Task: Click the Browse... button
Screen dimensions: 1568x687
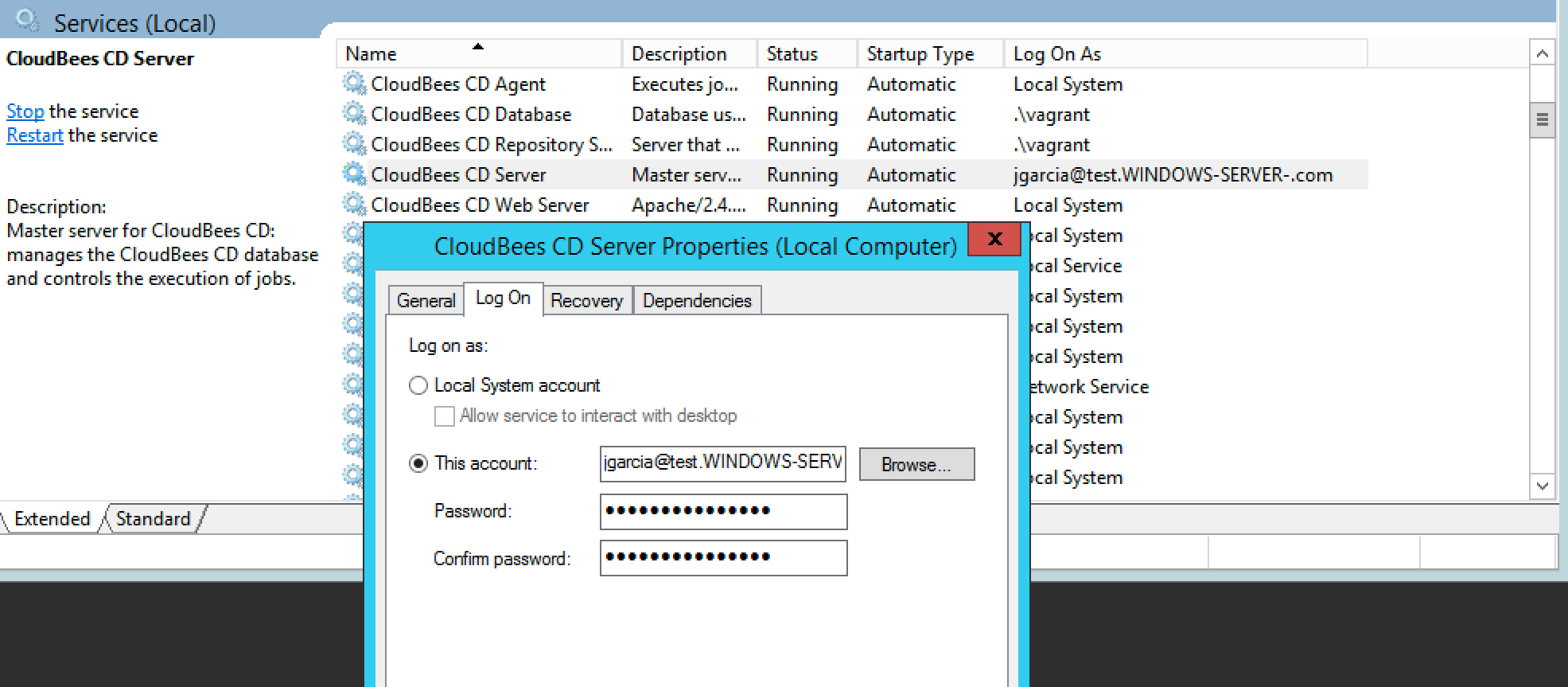Action: point(916,464)
